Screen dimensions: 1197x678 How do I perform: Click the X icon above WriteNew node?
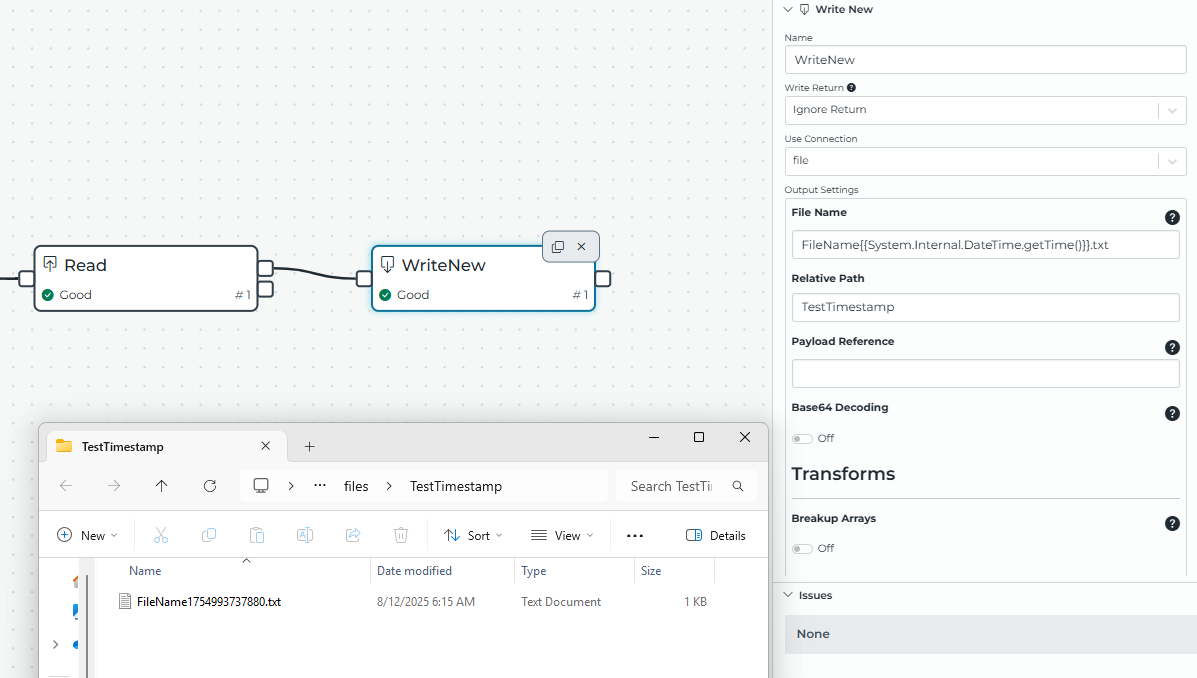pyautogui.click(x=581, y=247)
